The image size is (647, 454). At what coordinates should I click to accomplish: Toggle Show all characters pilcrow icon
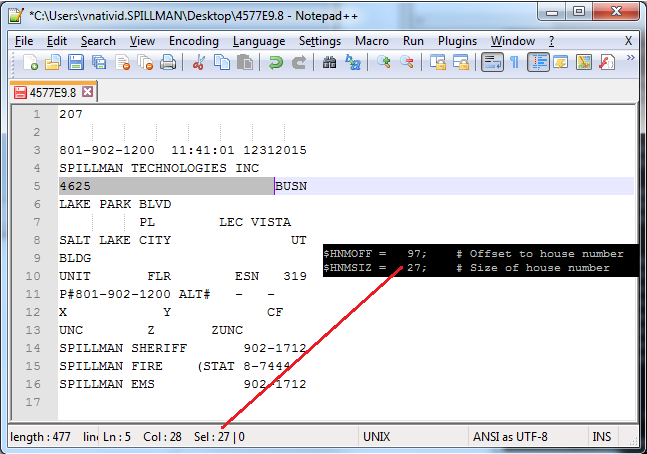[515, 62]
